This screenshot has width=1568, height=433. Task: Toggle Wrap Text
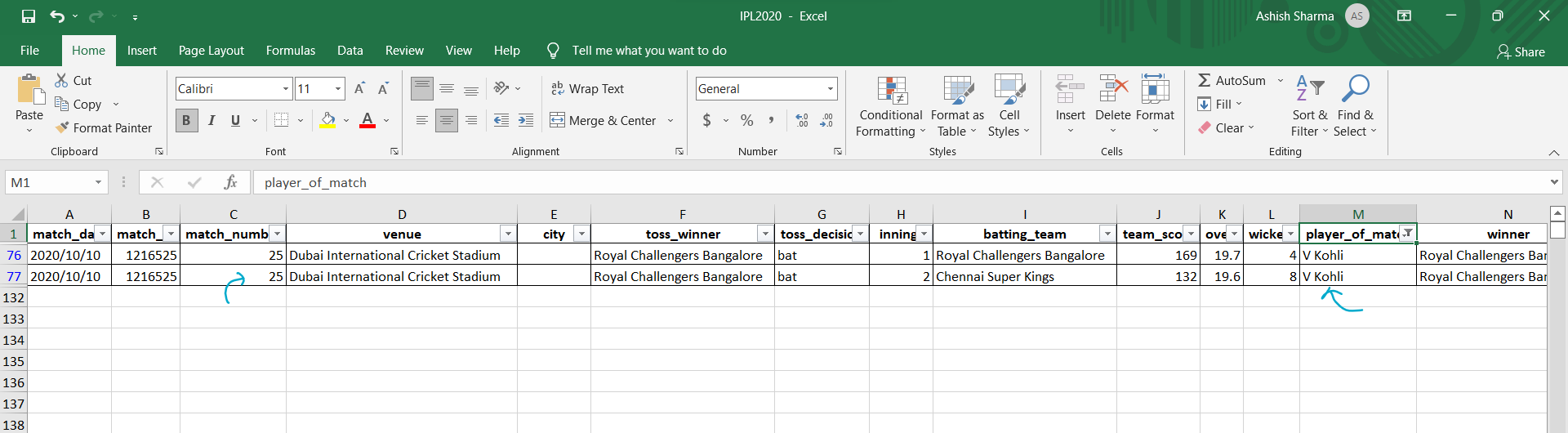(x=587, y=88)
